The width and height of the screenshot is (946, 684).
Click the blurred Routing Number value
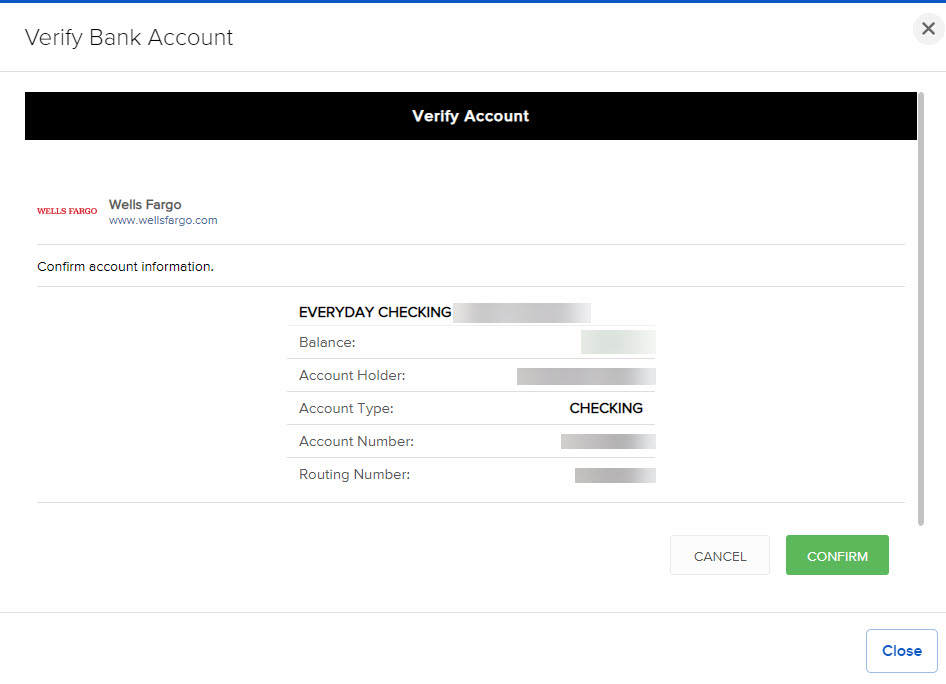615,475
